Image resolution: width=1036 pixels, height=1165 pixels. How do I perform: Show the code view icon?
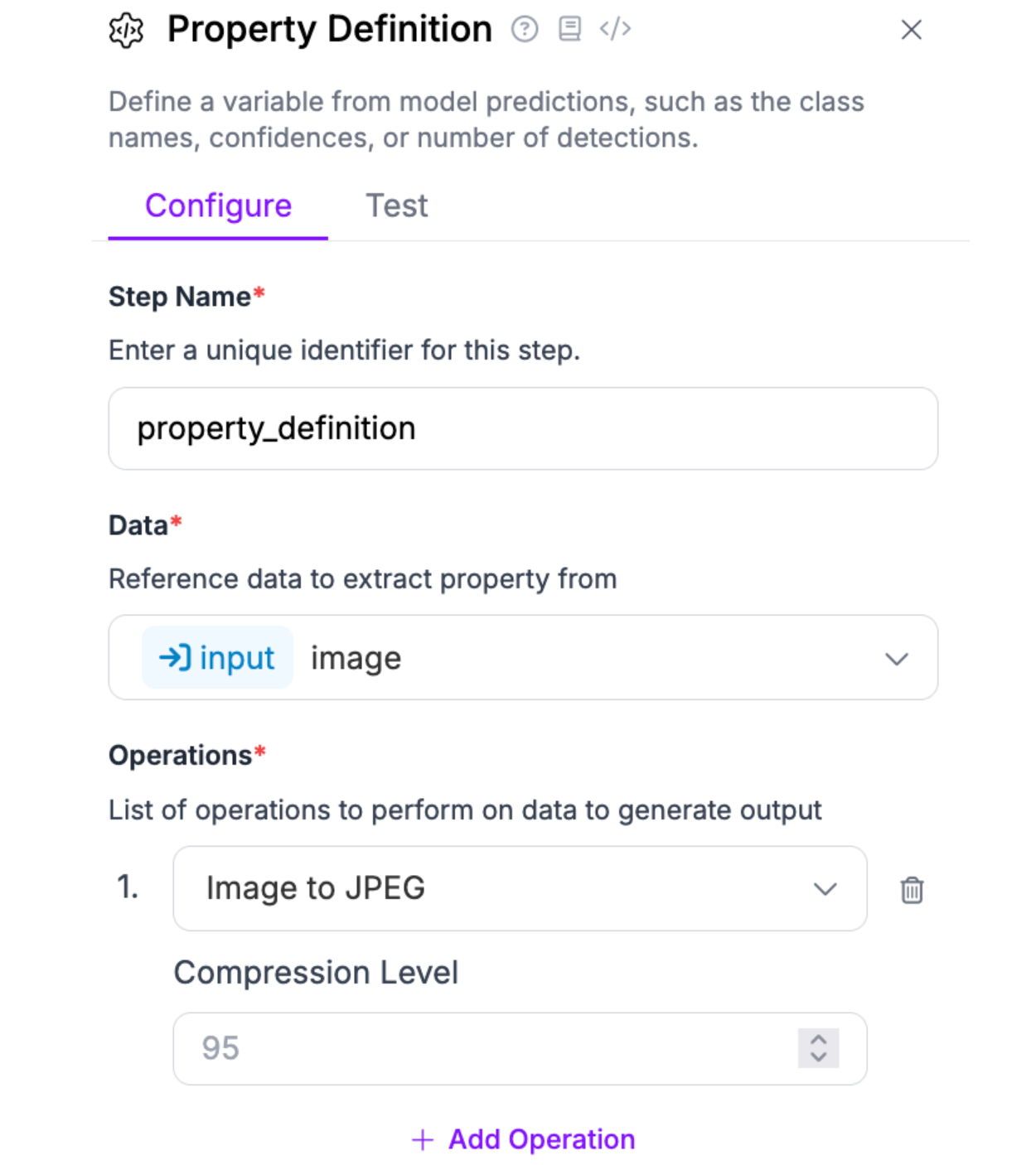click(615, 29)
